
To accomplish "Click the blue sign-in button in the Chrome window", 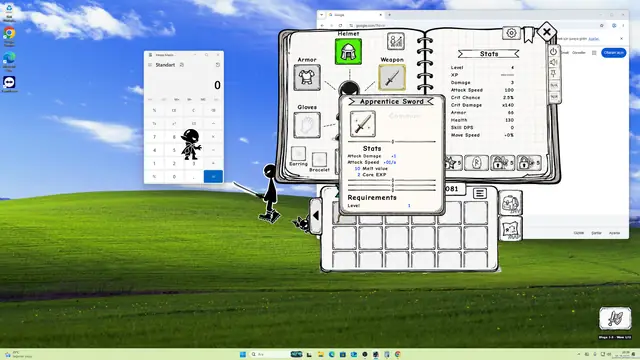I will 613,53.
